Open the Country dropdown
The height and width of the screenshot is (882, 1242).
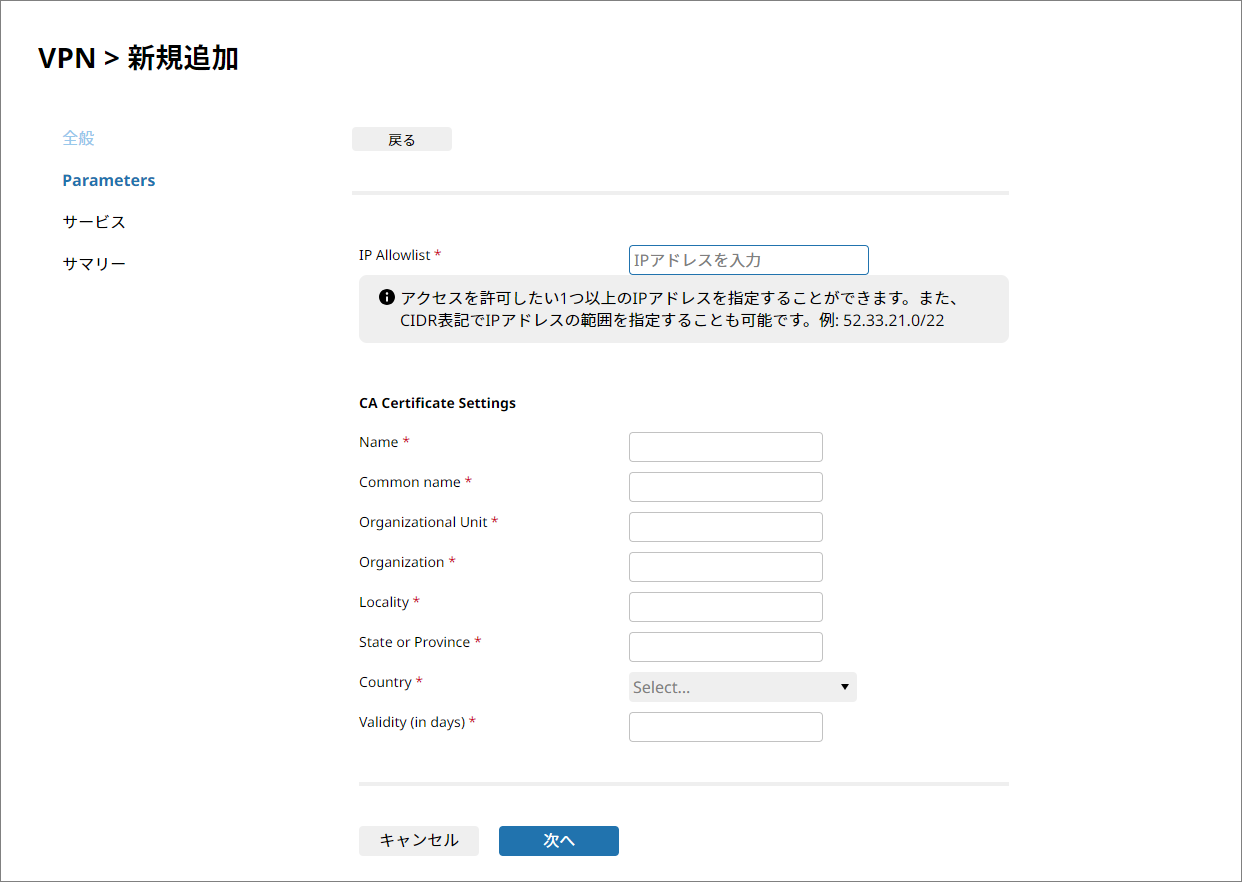(742, 687)
